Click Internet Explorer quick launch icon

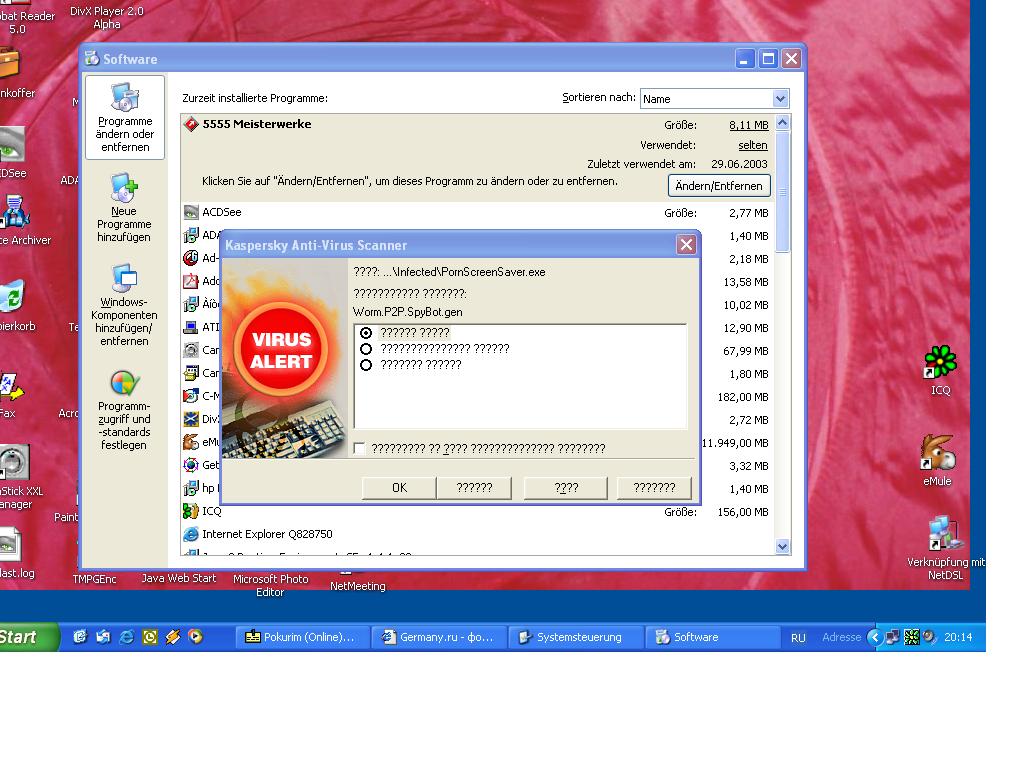[x=127, y=637]
